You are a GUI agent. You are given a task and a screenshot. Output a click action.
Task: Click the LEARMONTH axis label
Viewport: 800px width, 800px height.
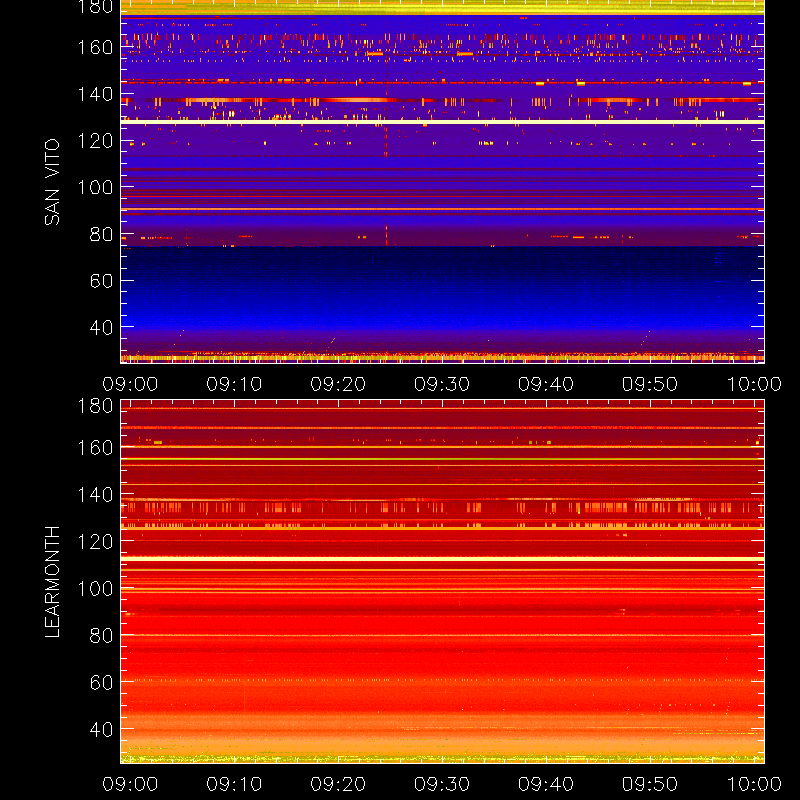[x=52, y=582]
